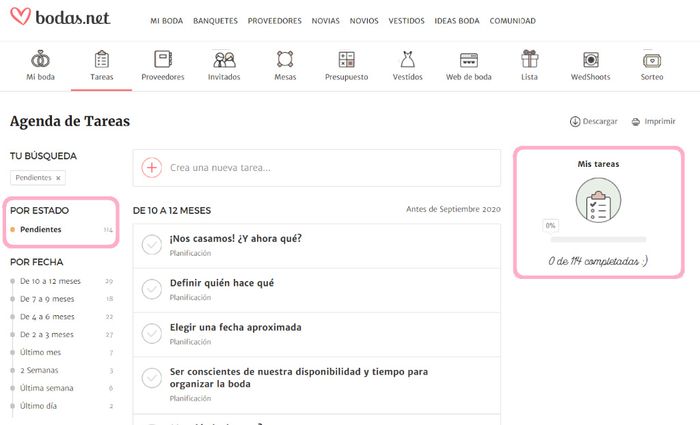Open the Presupuesto calculator icon
Screen dimensions: 700x425
(x=346, y=59)
